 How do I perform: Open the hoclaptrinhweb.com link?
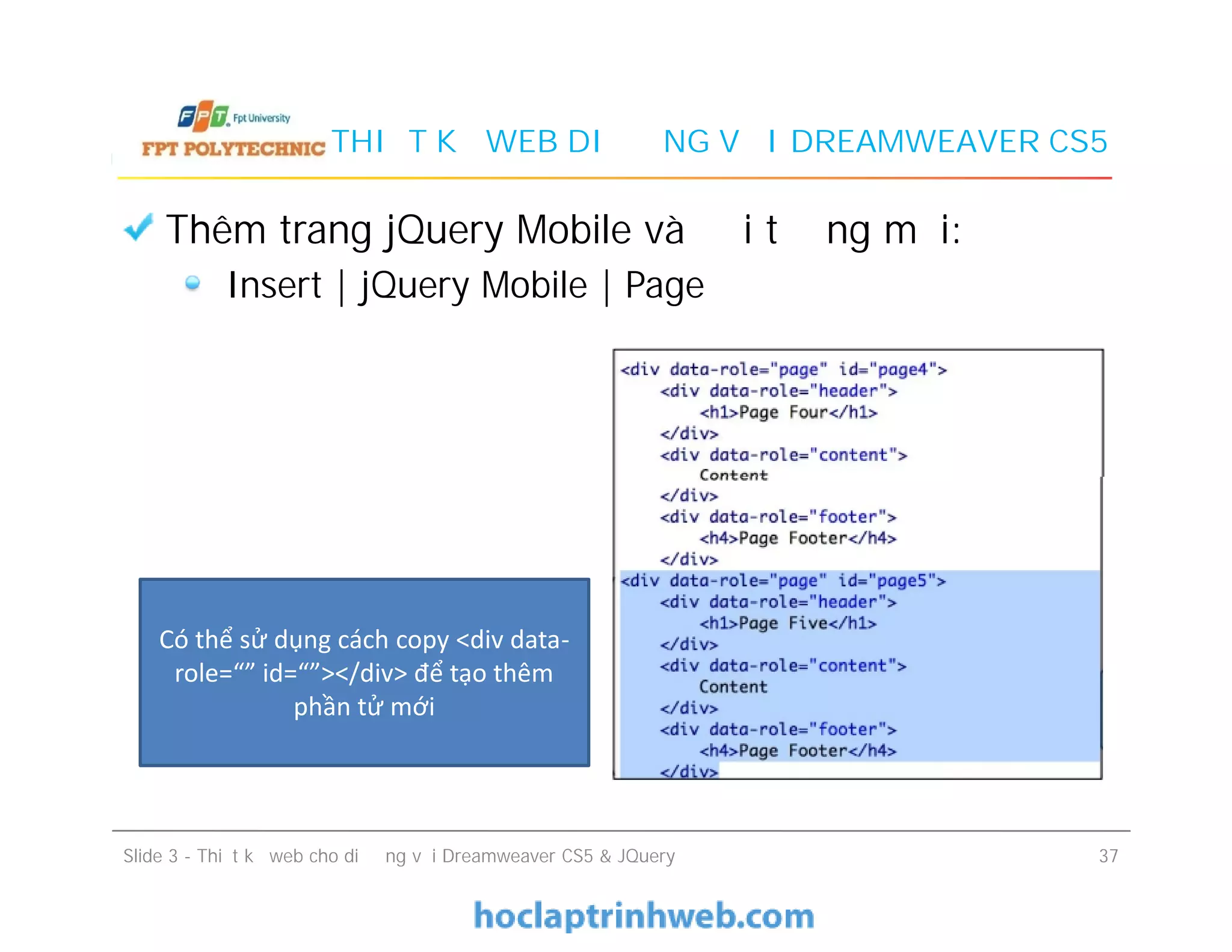[x=644, y=916]
